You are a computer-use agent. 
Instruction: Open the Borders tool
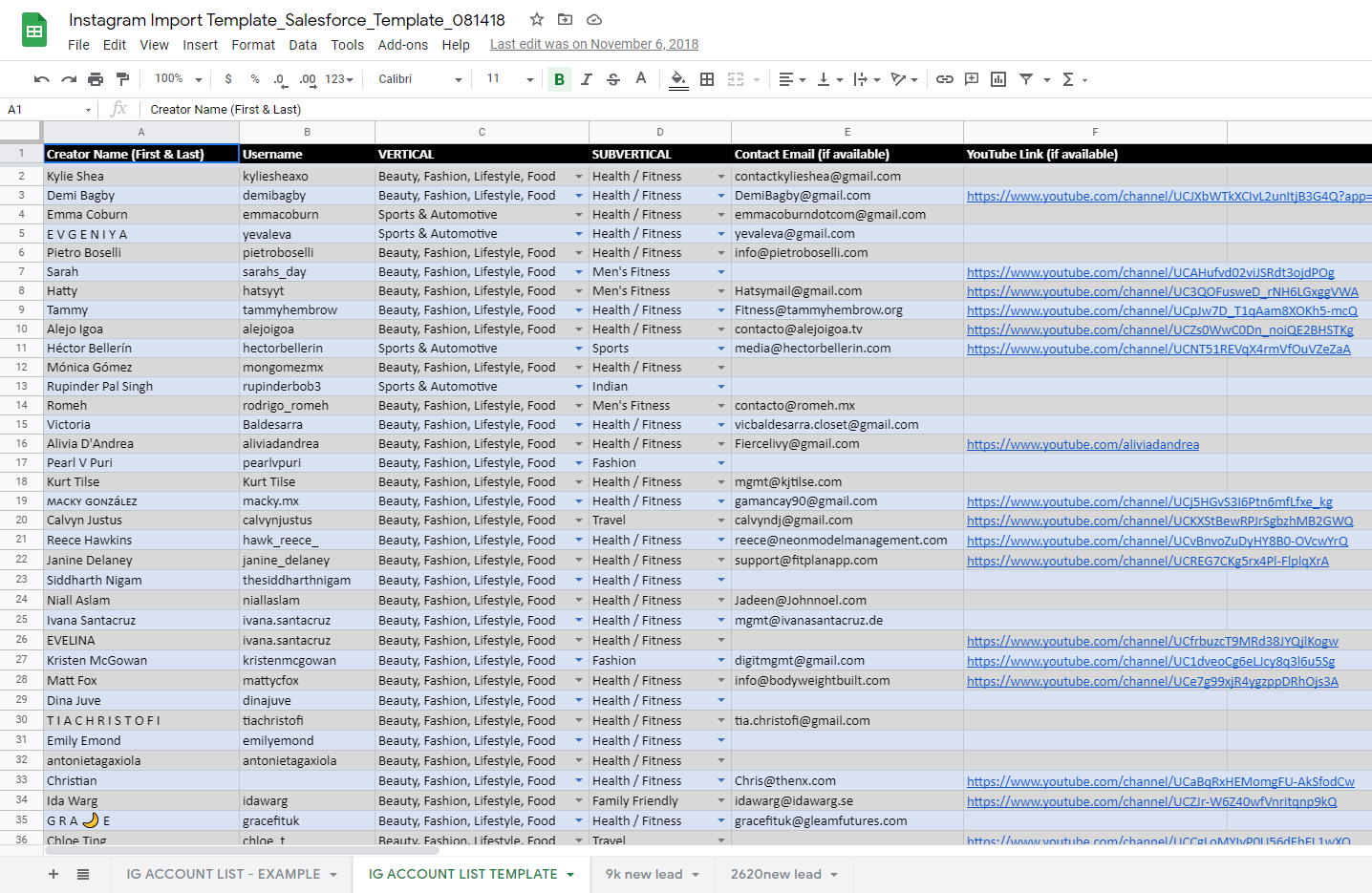coord(707,79)
